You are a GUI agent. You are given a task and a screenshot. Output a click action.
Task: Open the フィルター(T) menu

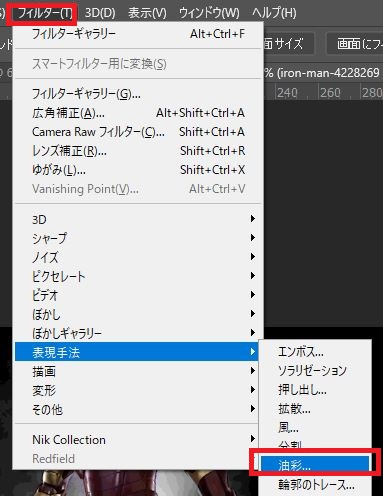[44, 13]
